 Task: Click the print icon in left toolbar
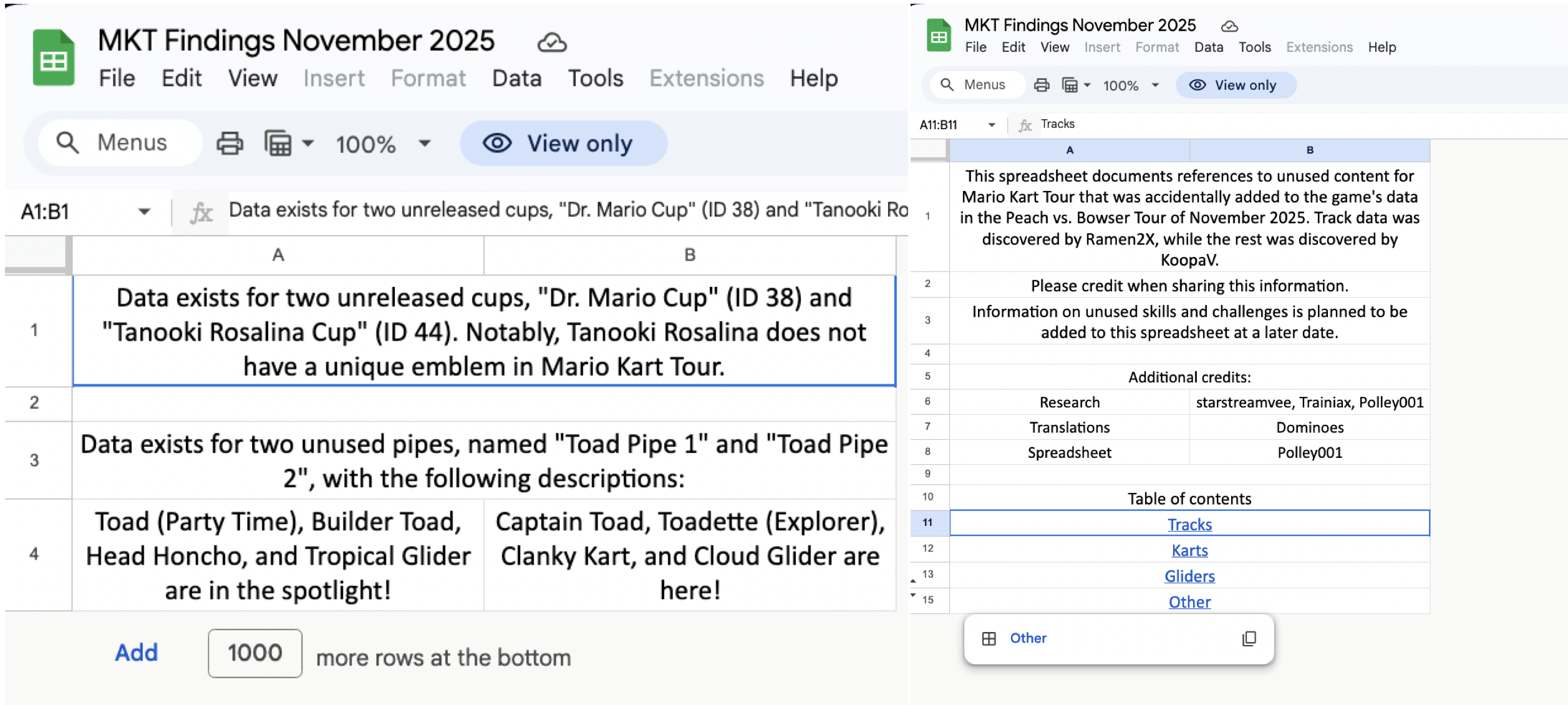click(x=230, y=143)
